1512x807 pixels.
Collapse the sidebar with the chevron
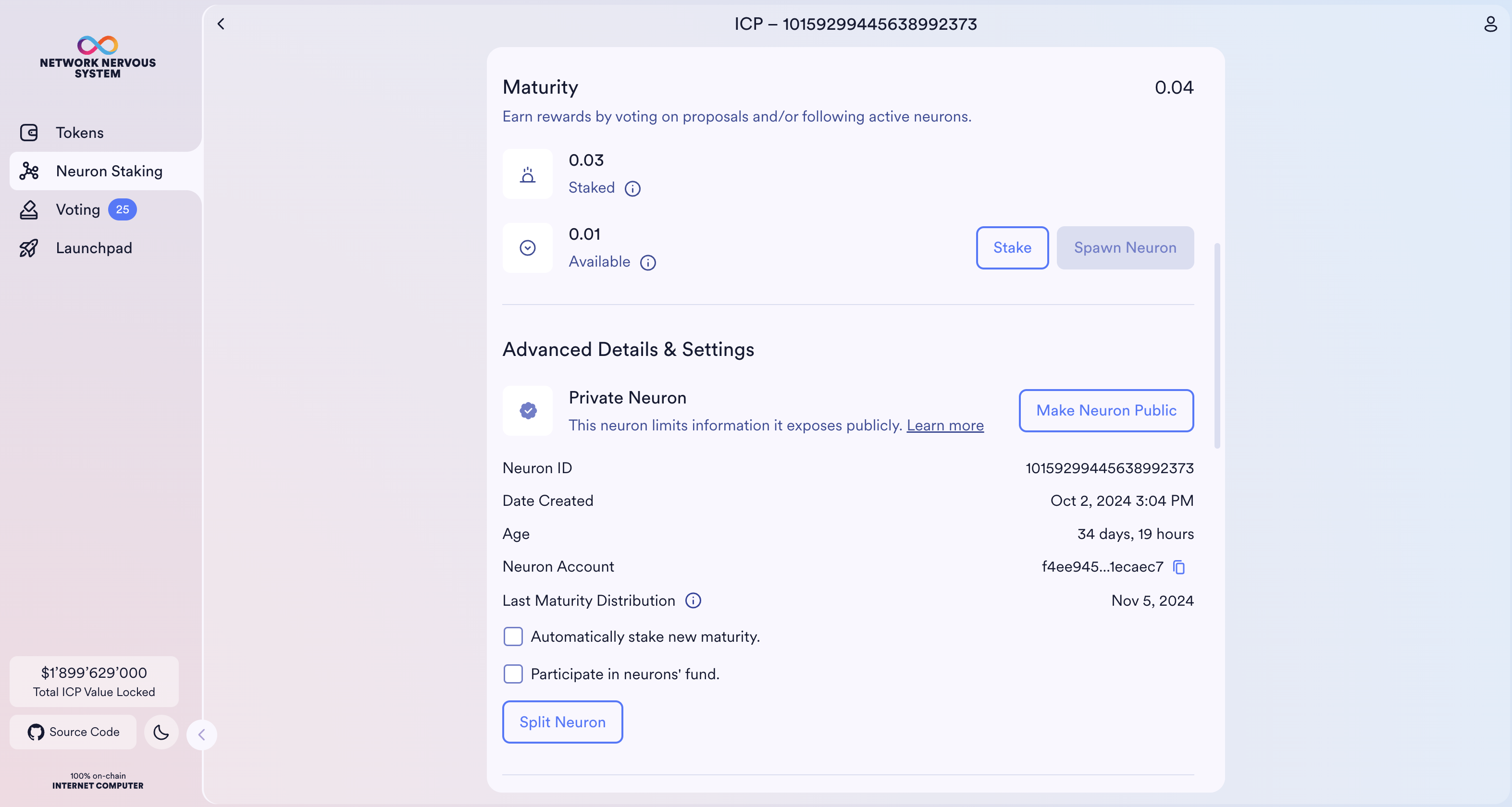click(202, 734)
